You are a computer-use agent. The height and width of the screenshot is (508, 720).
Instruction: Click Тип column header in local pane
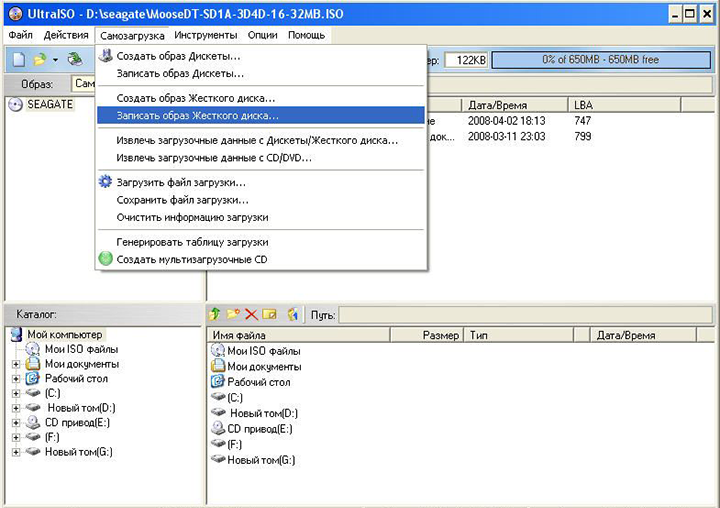pos(518,335)
